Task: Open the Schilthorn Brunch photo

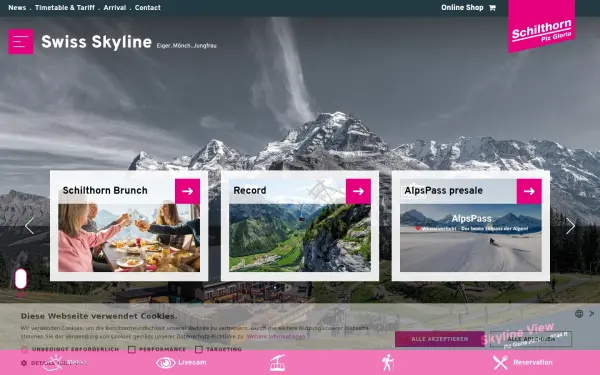Action: click(x=129, y=238)
